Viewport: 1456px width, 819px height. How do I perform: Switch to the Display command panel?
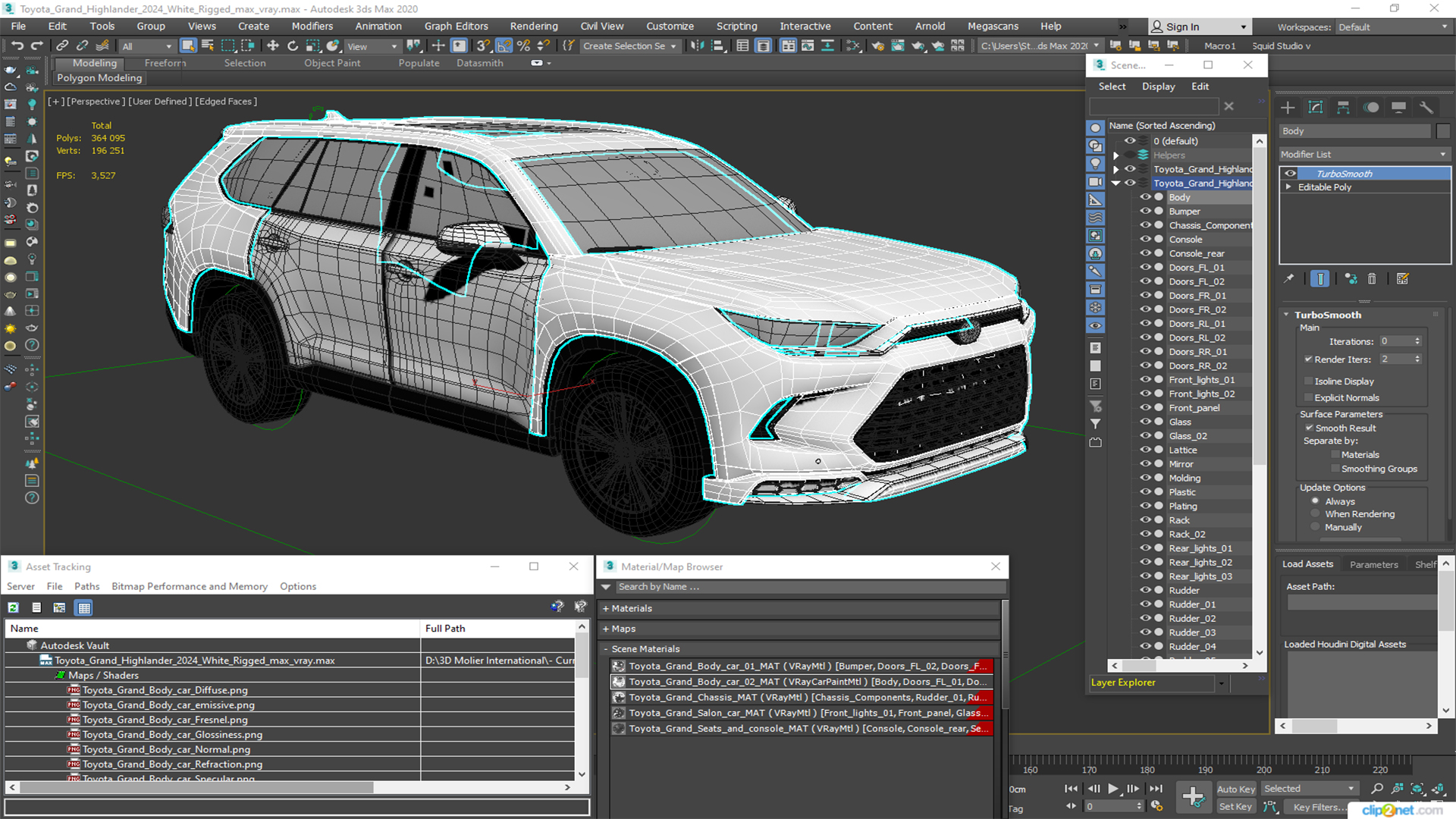click(1398, 108)
